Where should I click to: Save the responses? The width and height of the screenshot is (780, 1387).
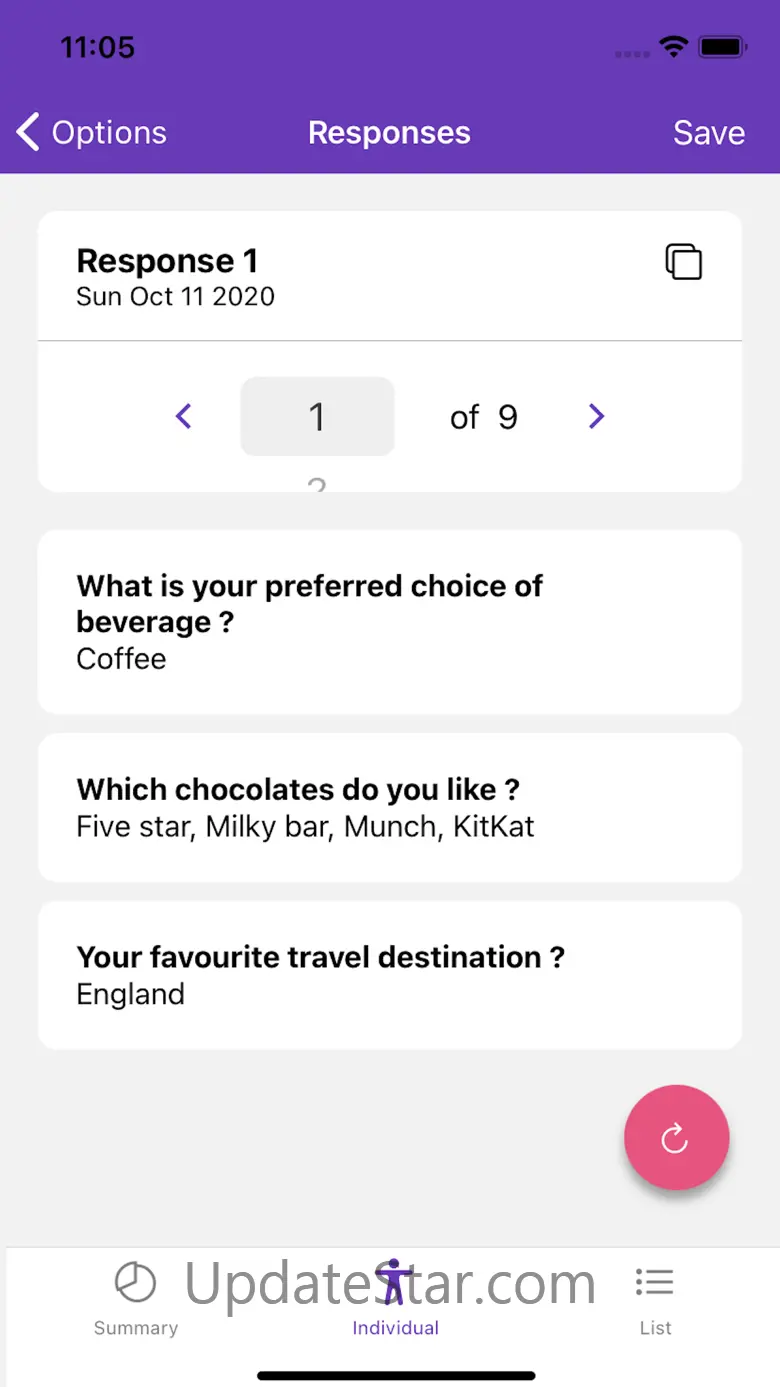pyautogui.click(x=708, y=133)
